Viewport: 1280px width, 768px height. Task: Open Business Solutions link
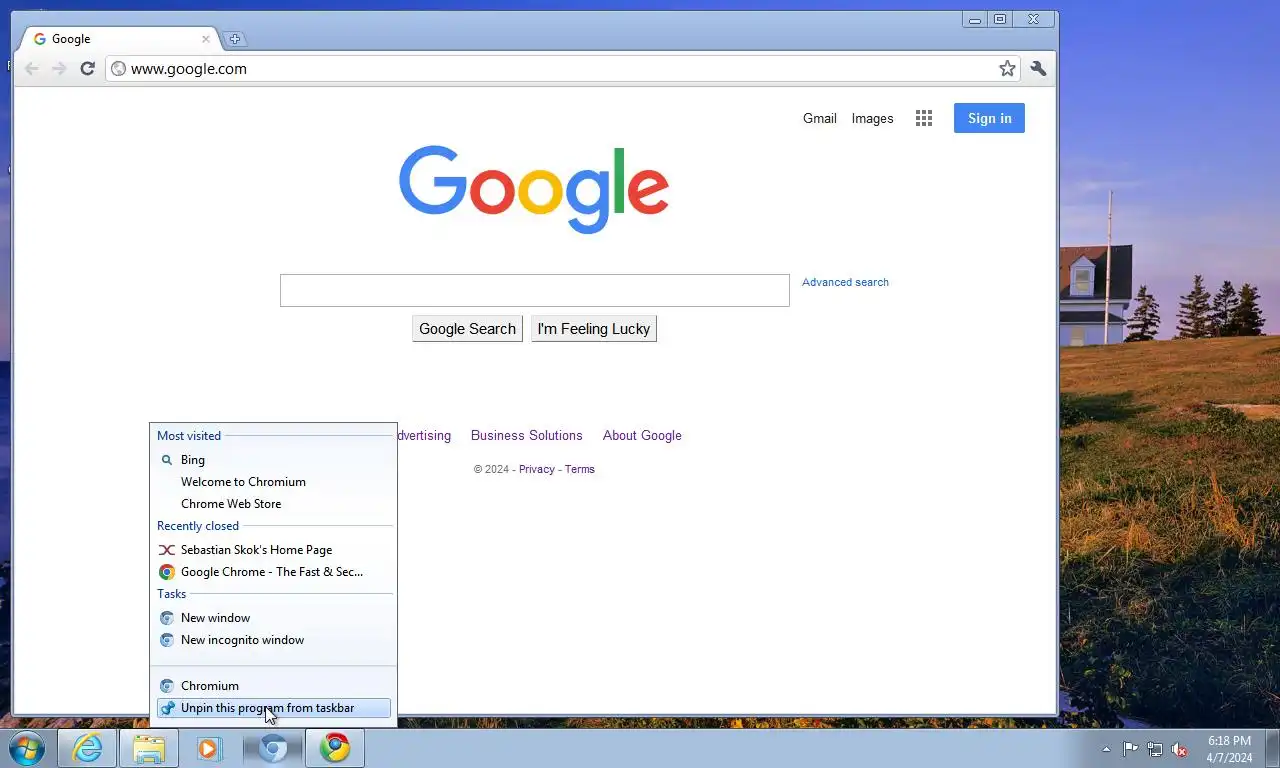(526, 435)
